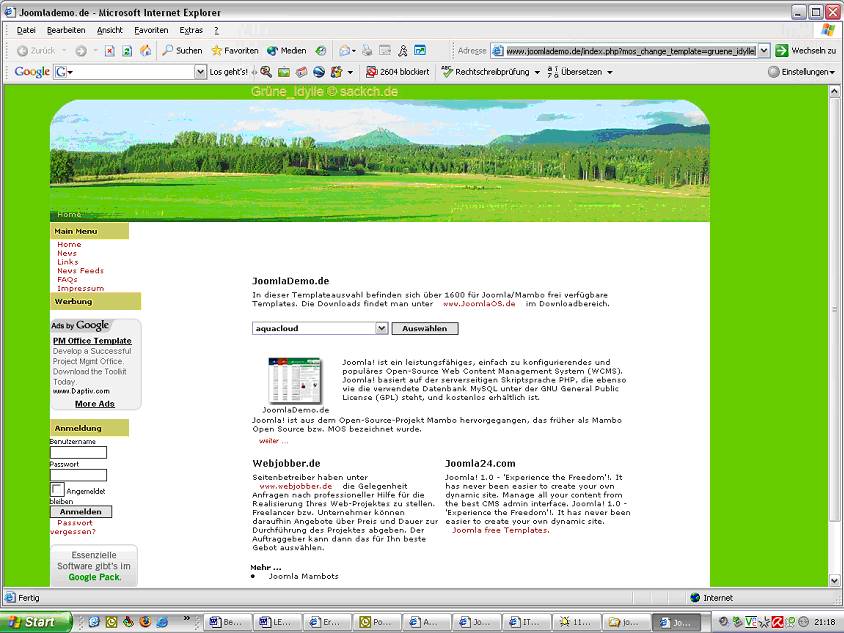Run Rechtschreibprüfung spell check
This screenshot has width=844, height=633.
486,72
